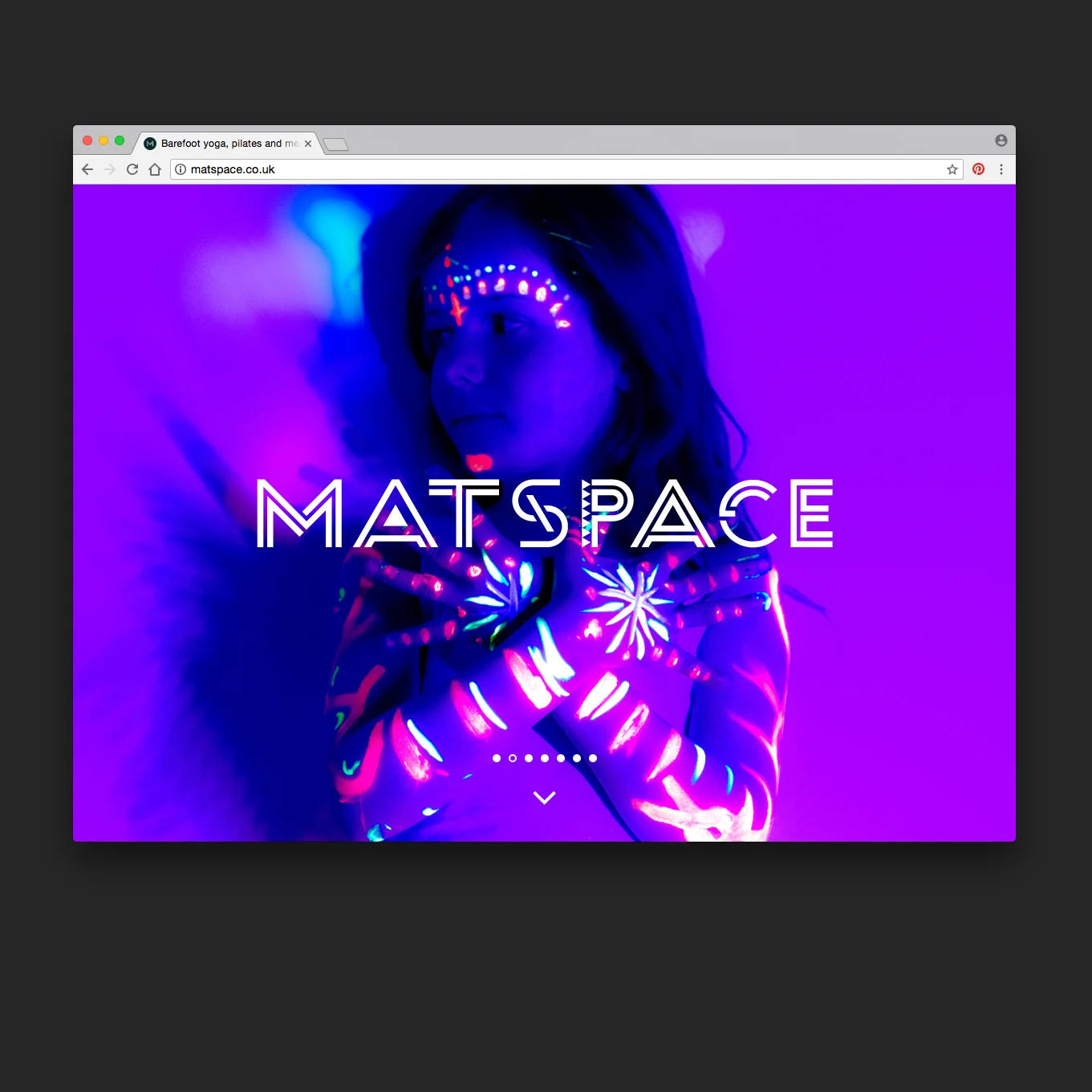
Task: Bookmark this page with the star
Action: 952,169
